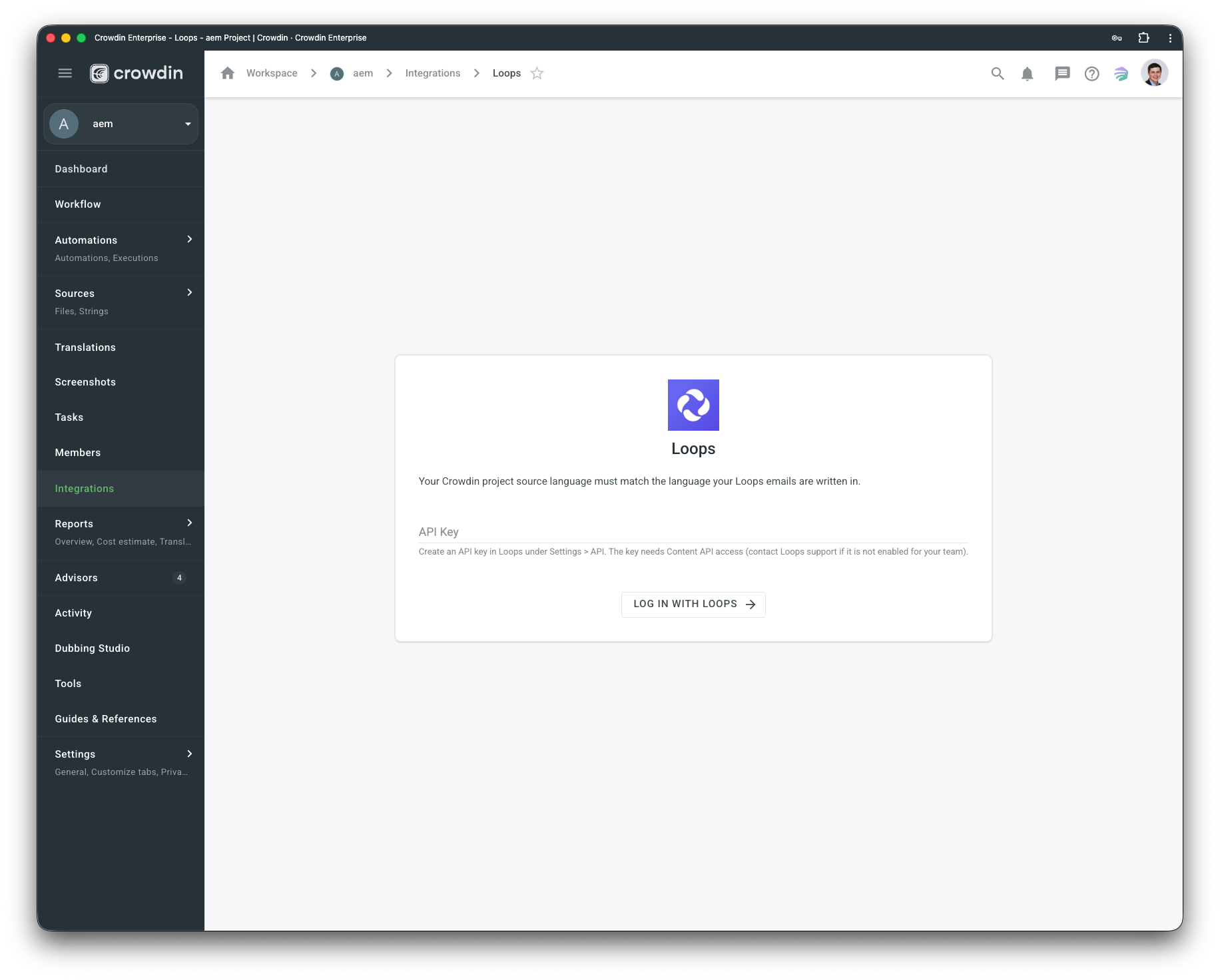This screenshot has height=980, width=1220.
Task: Click the Loops heading text
Action: [693, 449]
